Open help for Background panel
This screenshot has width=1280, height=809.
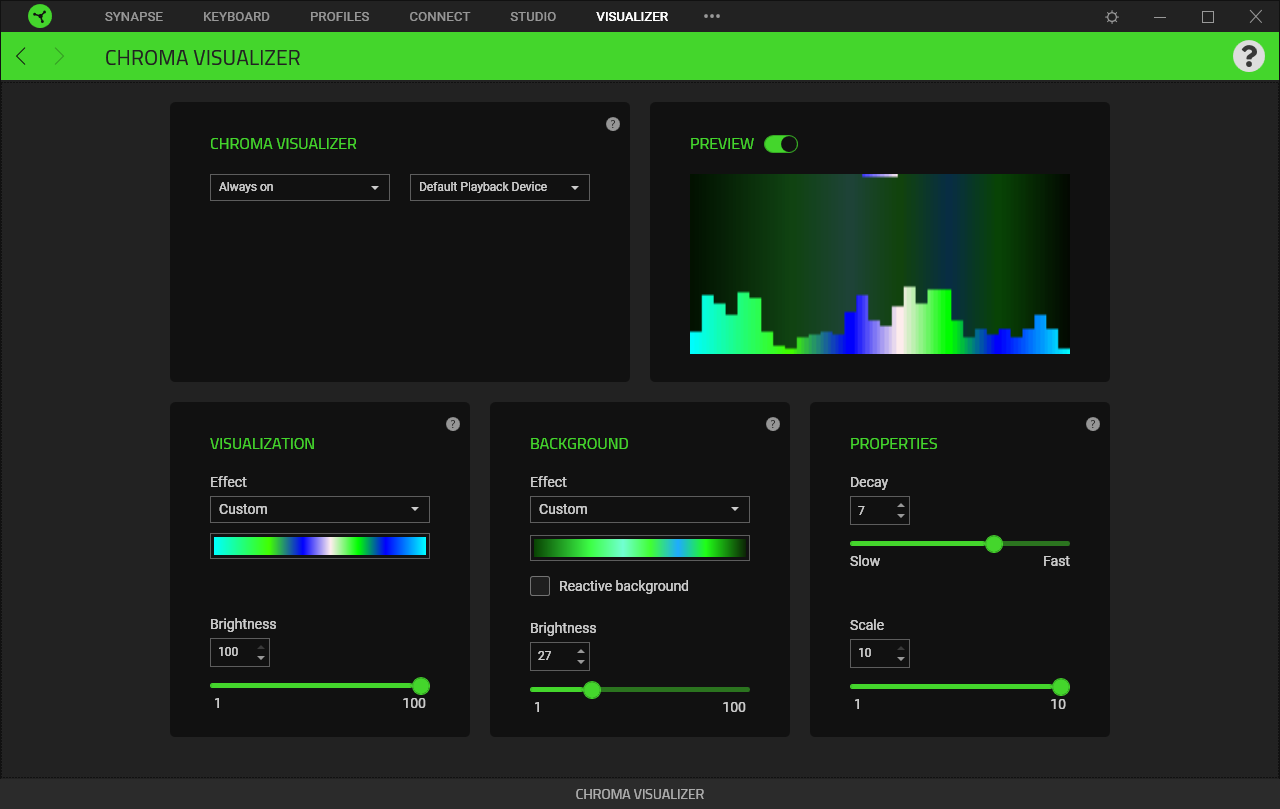click(773, 424)
